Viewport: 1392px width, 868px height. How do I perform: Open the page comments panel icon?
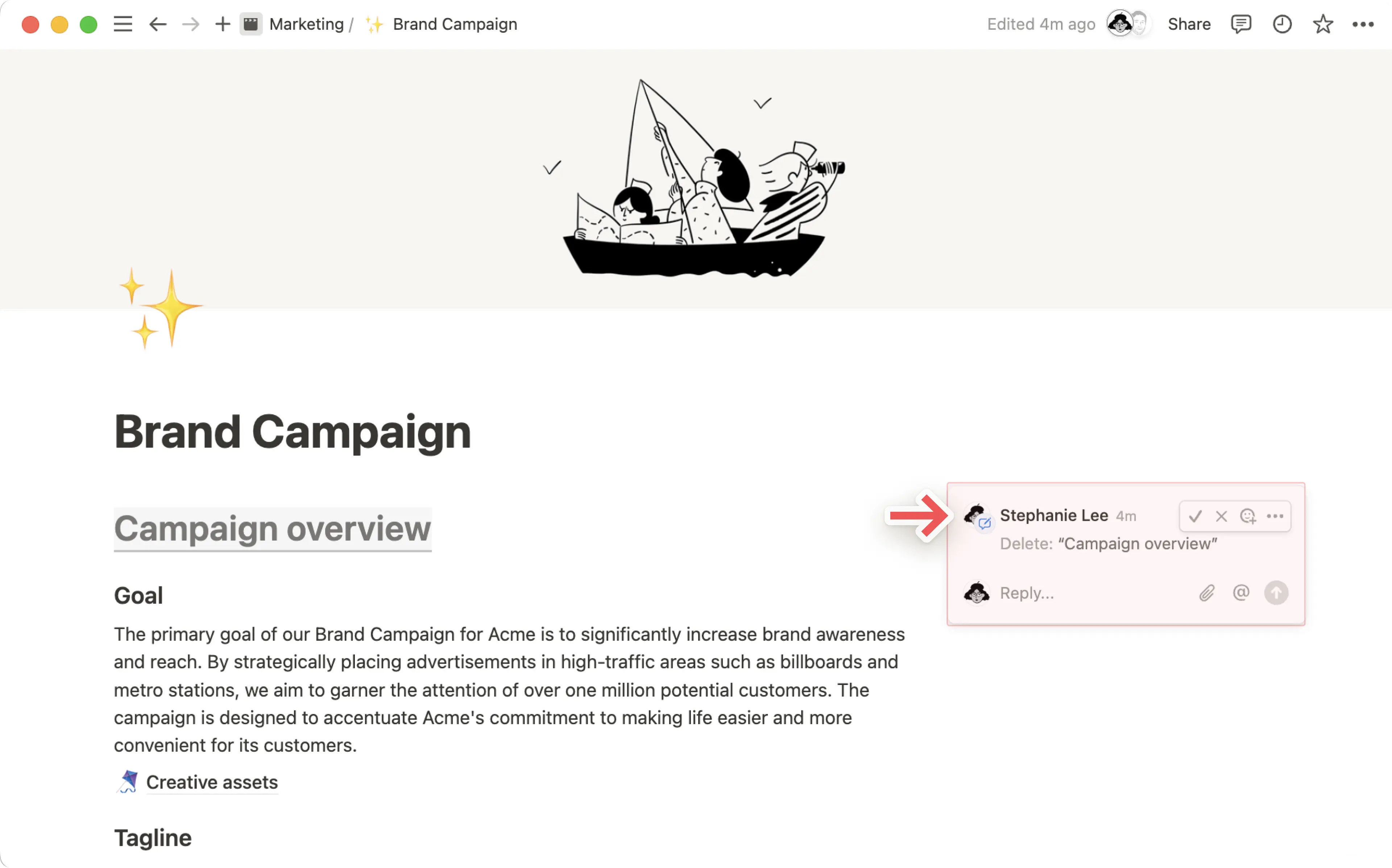[1240, 24]
